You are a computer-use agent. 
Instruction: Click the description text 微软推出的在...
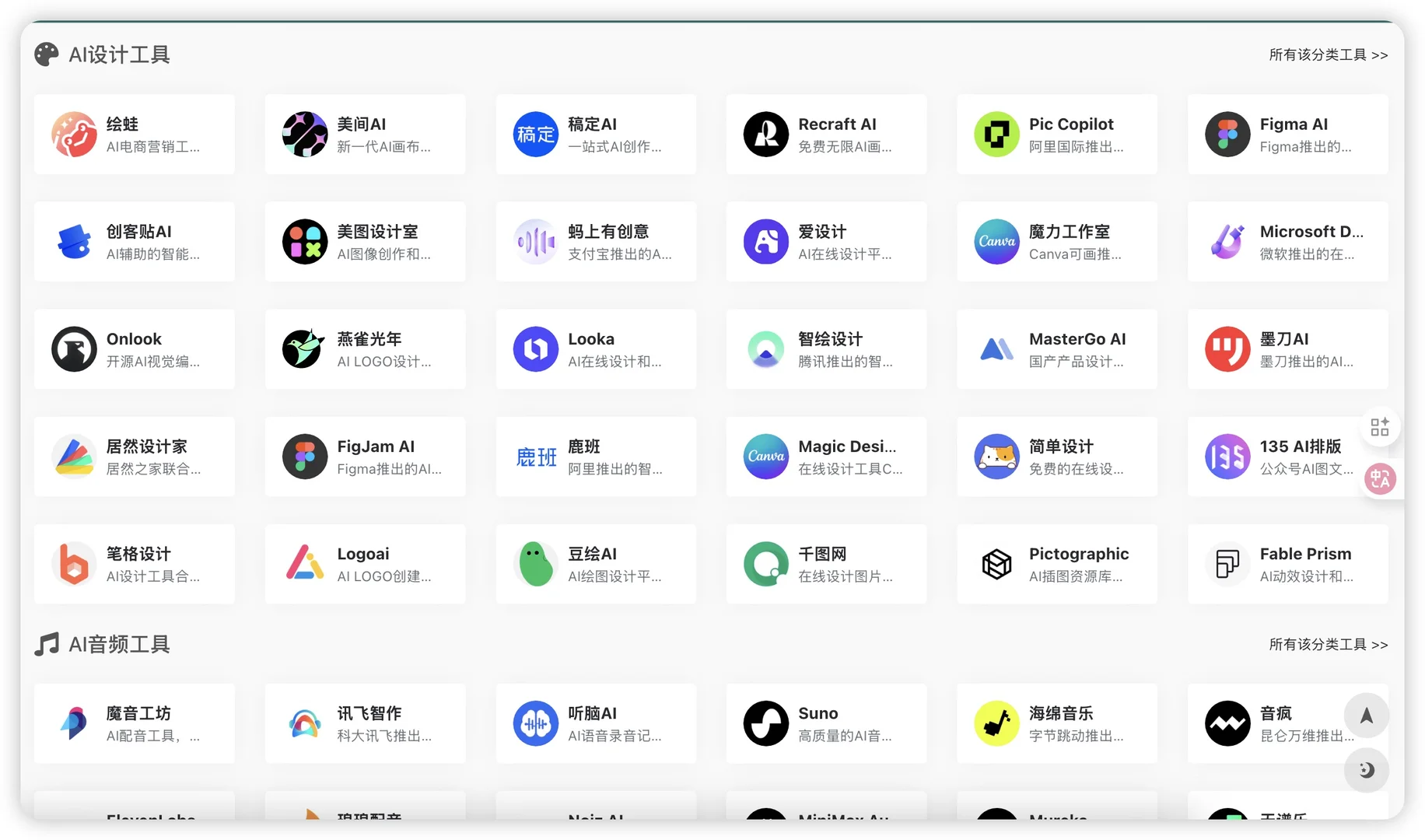1307,254
